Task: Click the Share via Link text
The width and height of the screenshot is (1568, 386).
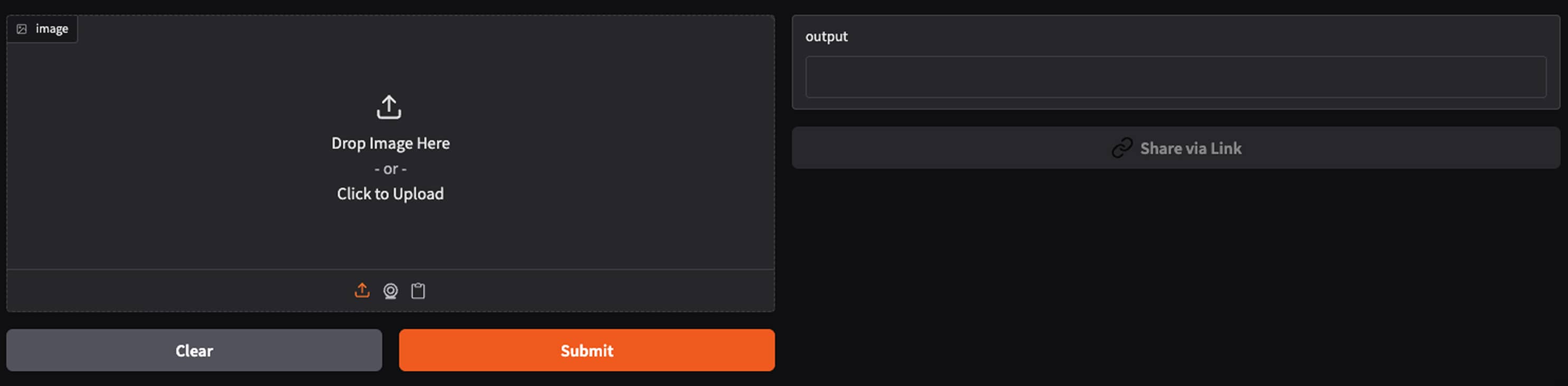Action: click(x=1190, y=148)
